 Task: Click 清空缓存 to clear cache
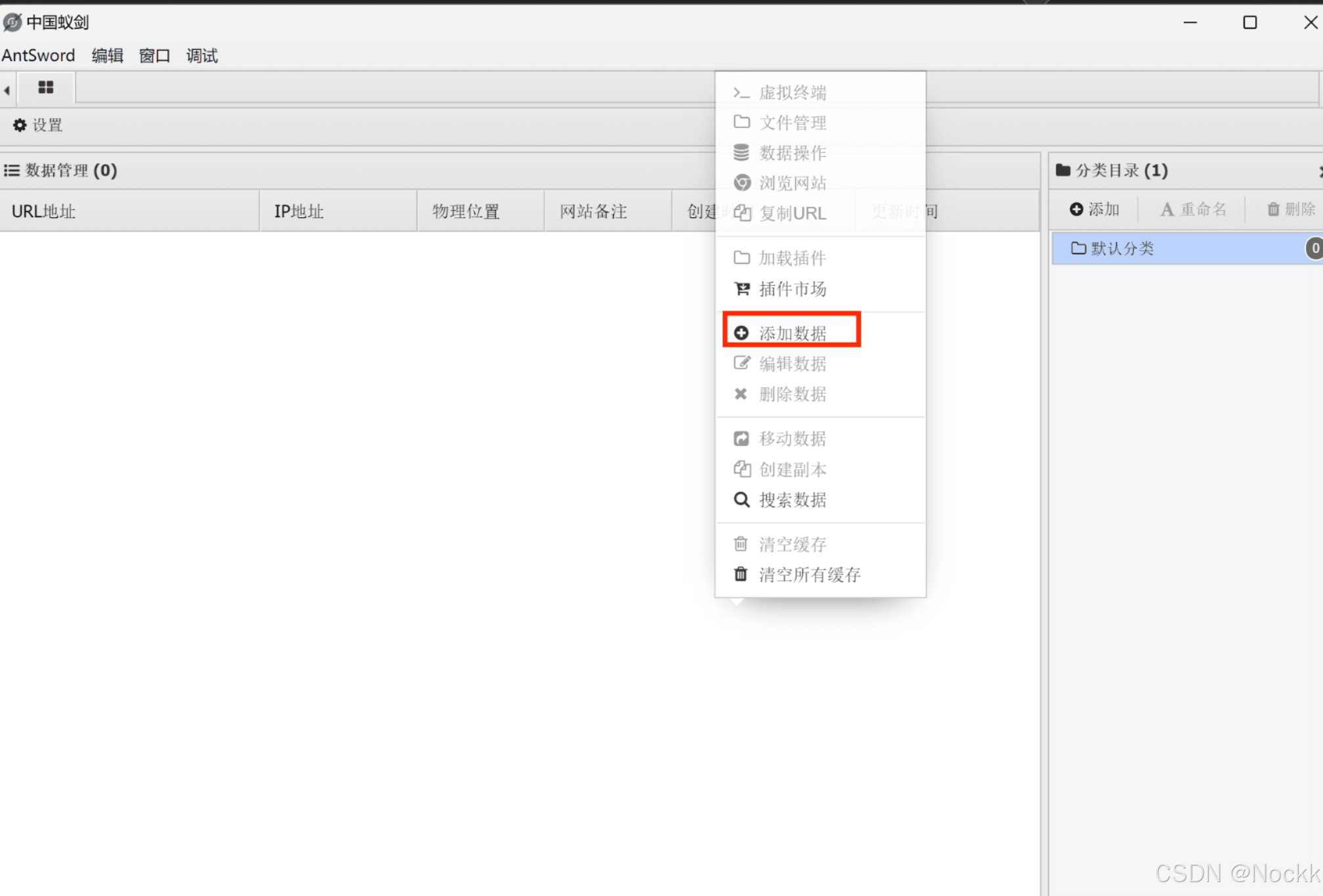pos(792,544)
